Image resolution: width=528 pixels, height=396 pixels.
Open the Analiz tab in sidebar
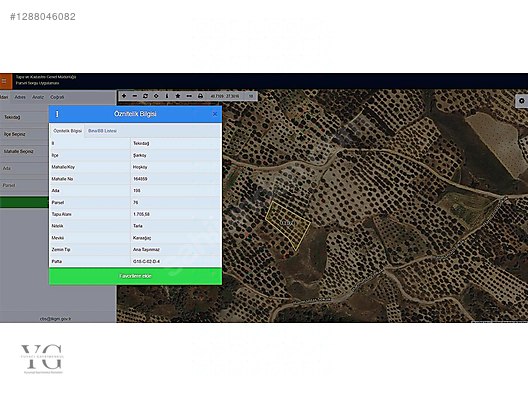tap(38, 97)
